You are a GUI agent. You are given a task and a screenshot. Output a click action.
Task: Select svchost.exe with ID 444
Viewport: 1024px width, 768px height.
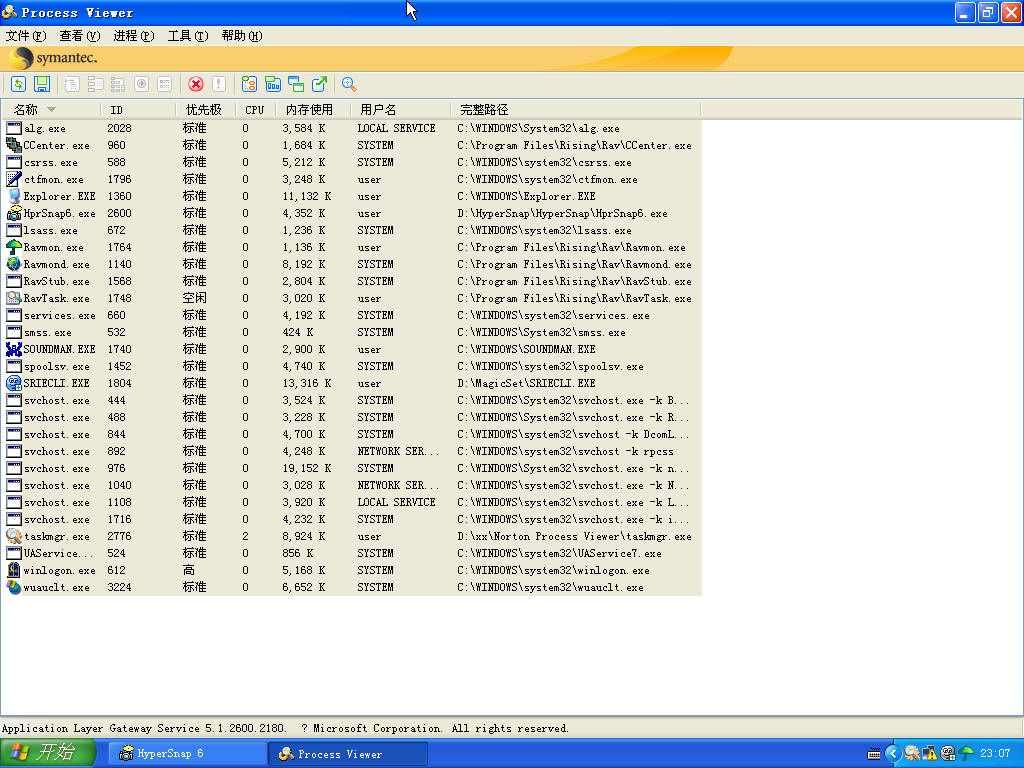point(353,400)
